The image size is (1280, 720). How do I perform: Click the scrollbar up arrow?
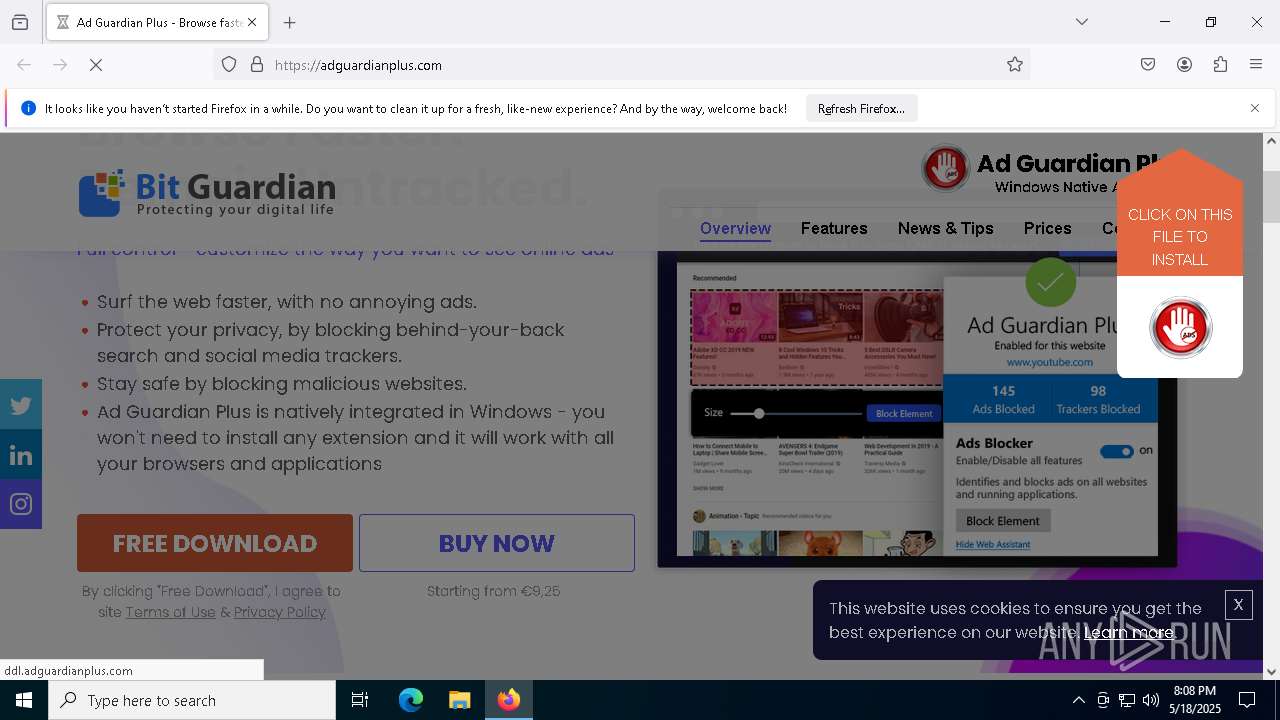(x=1271, y=141)
